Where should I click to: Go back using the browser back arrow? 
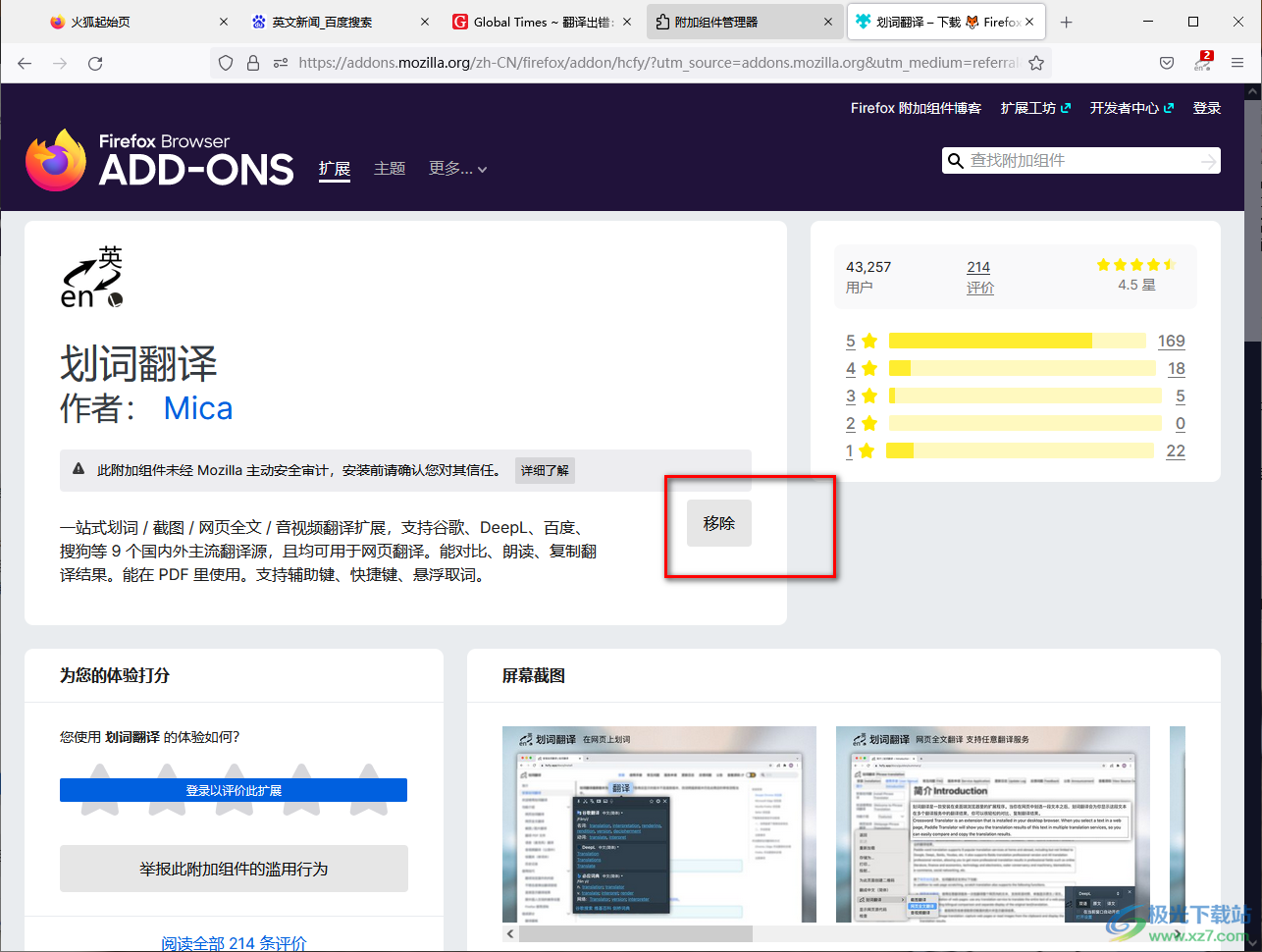[x=25, y=63]
